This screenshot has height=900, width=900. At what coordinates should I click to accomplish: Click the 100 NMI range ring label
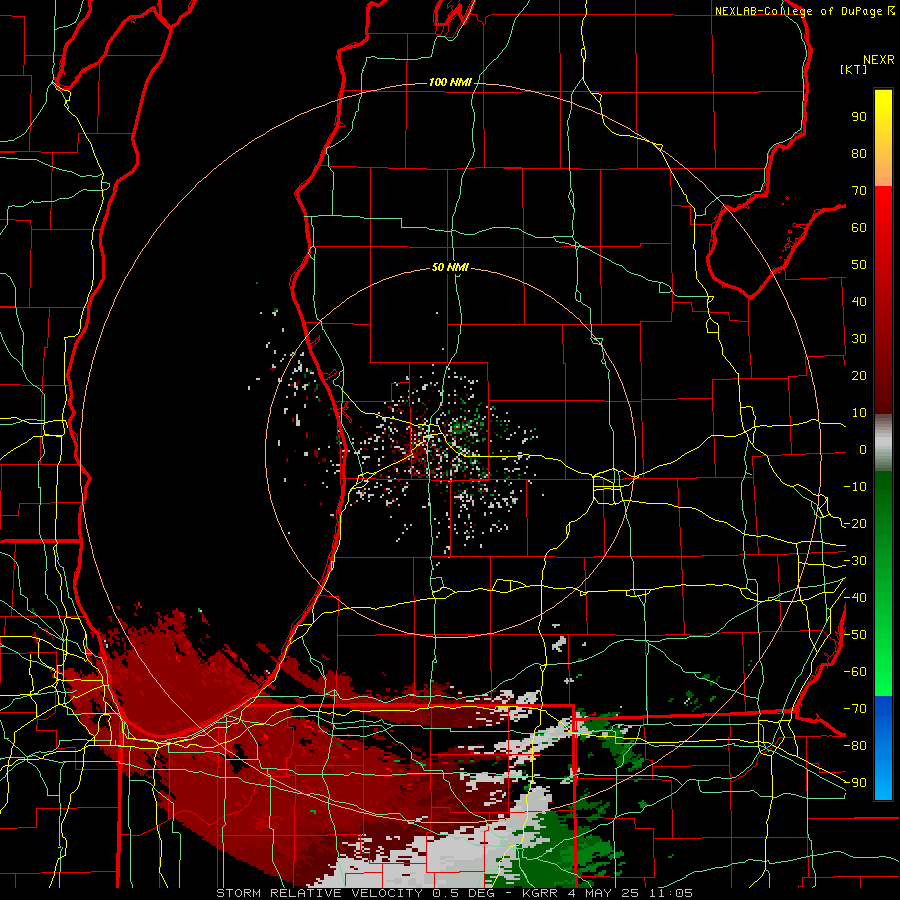tap(450, 83)
